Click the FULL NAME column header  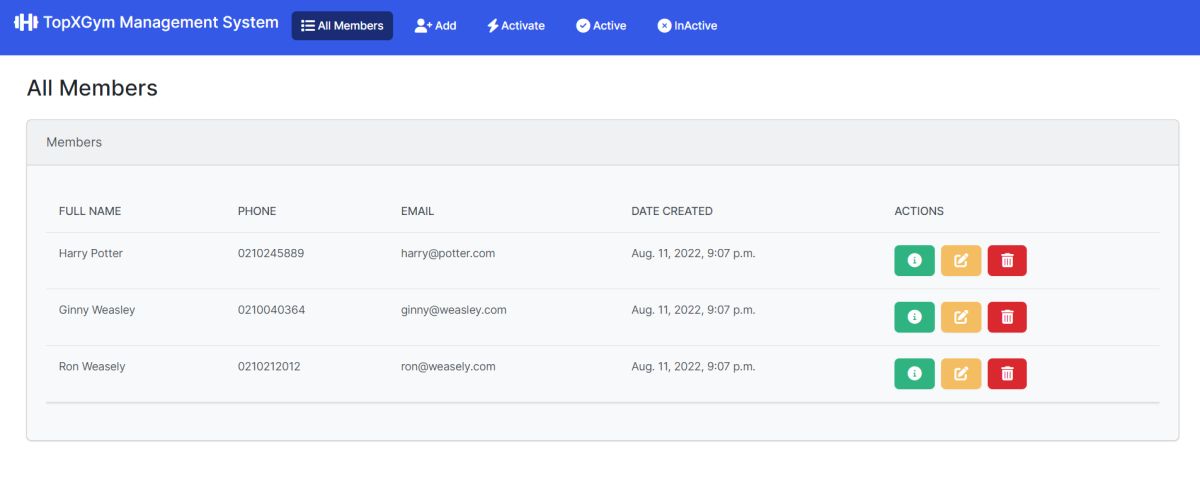tap(90, 211)
